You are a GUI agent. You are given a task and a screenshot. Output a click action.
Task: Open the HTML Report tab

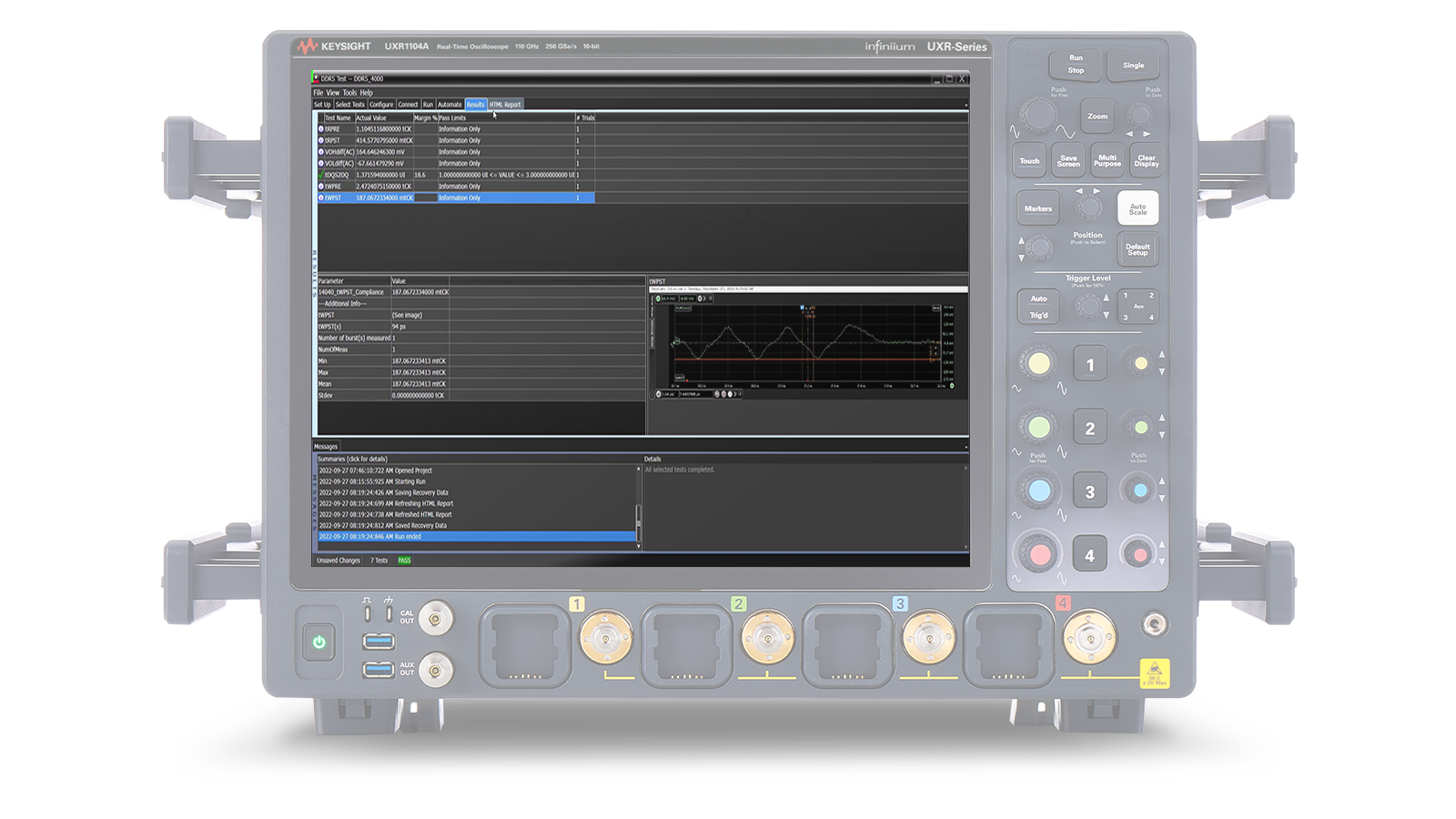tap(505, 105)
